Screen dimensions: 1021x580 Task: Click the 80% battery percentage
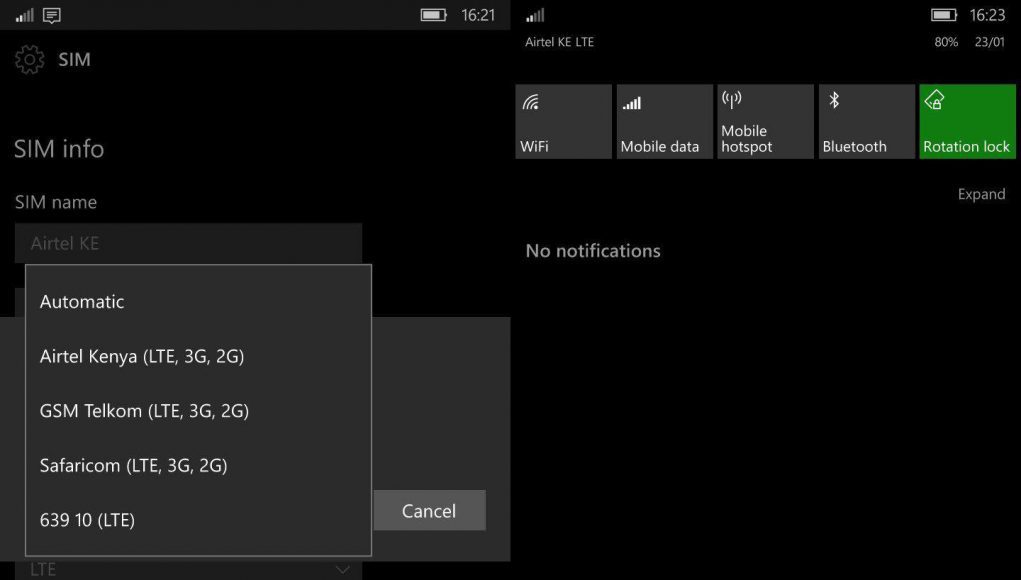tap(945, 42)
